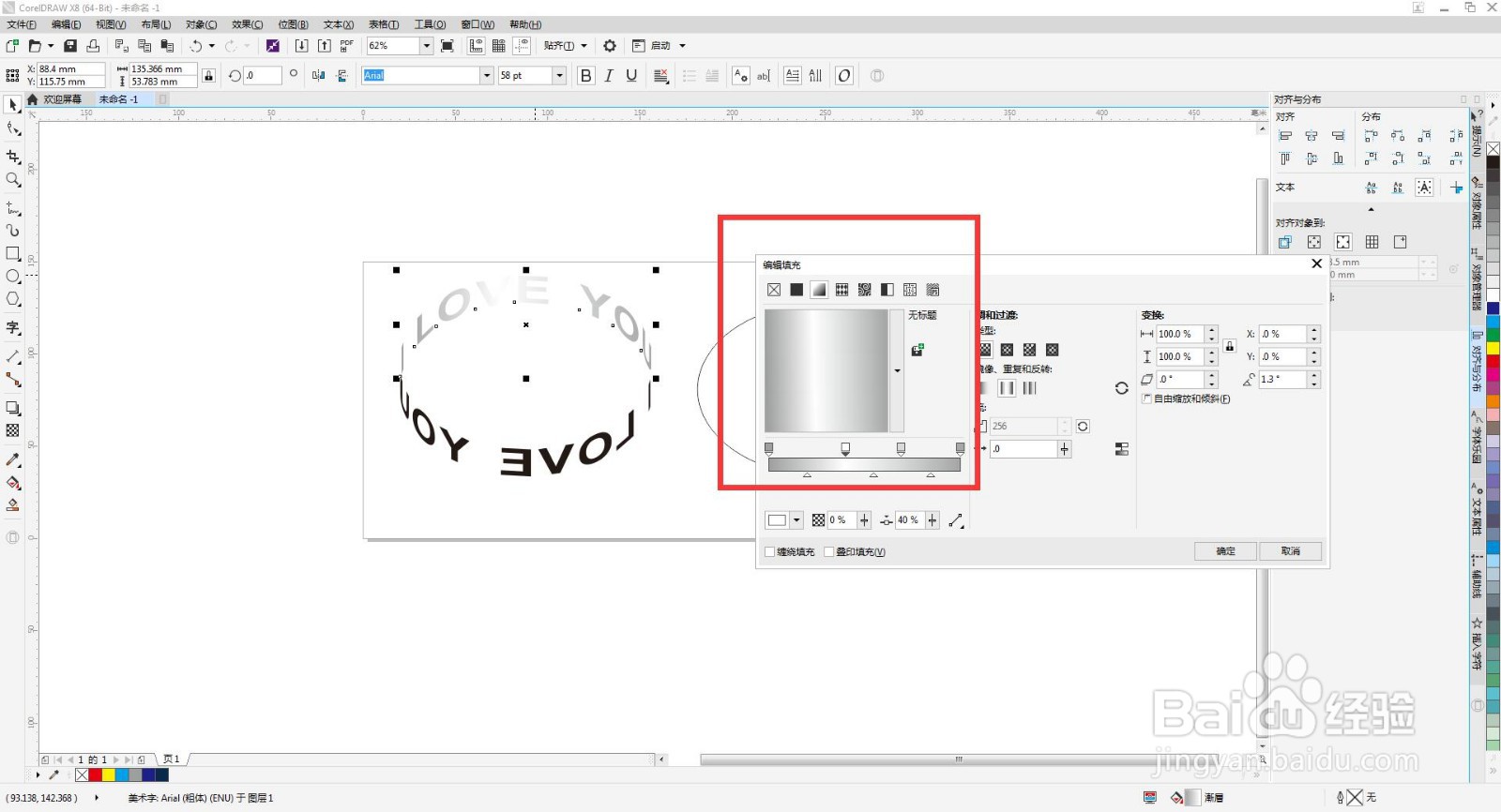Select the Polygon tool
The width and height of the screenshot is (1501, 812).
13,299
